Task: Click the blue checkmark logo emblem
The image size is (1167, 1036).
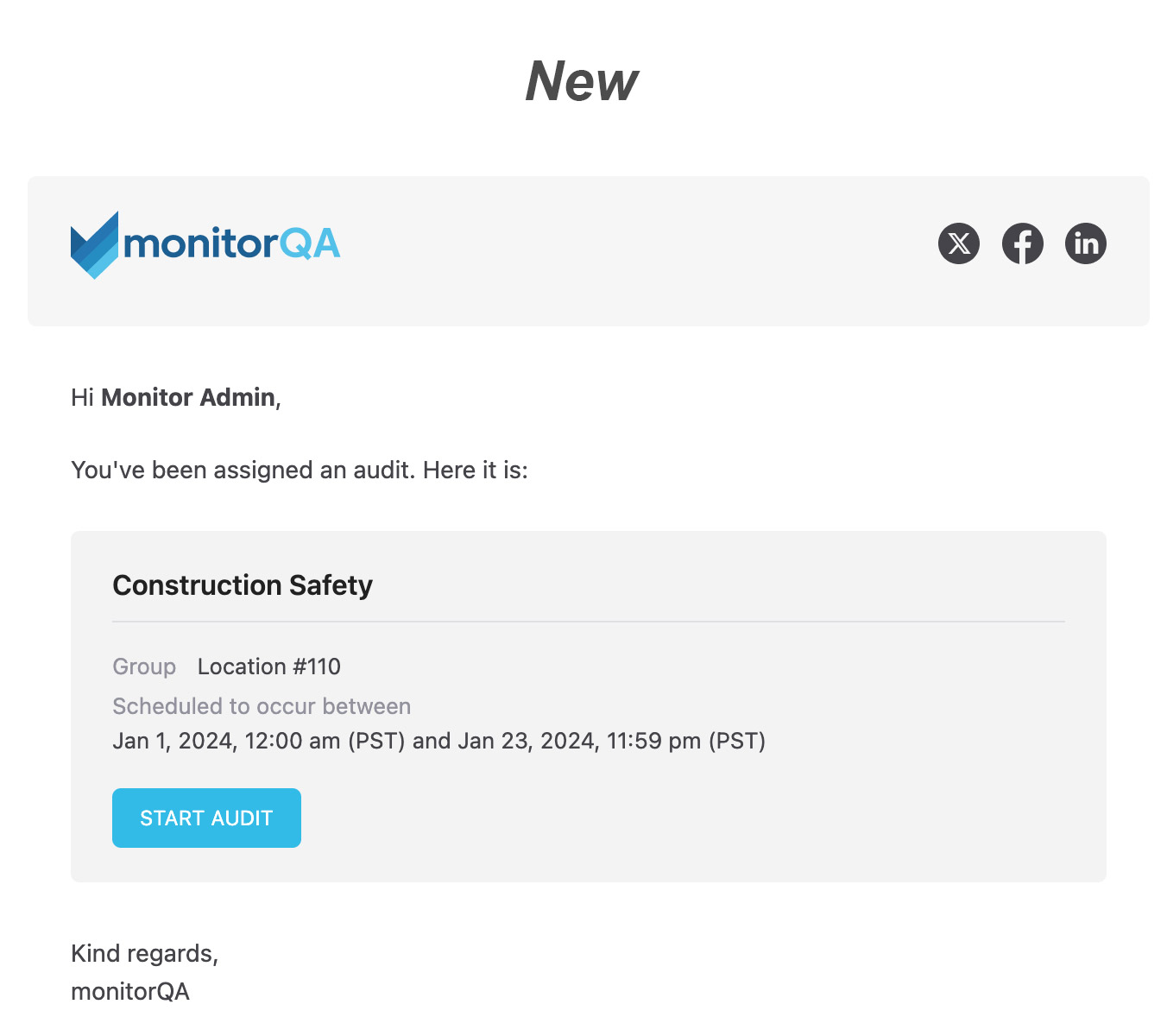Action: point(95,245)
